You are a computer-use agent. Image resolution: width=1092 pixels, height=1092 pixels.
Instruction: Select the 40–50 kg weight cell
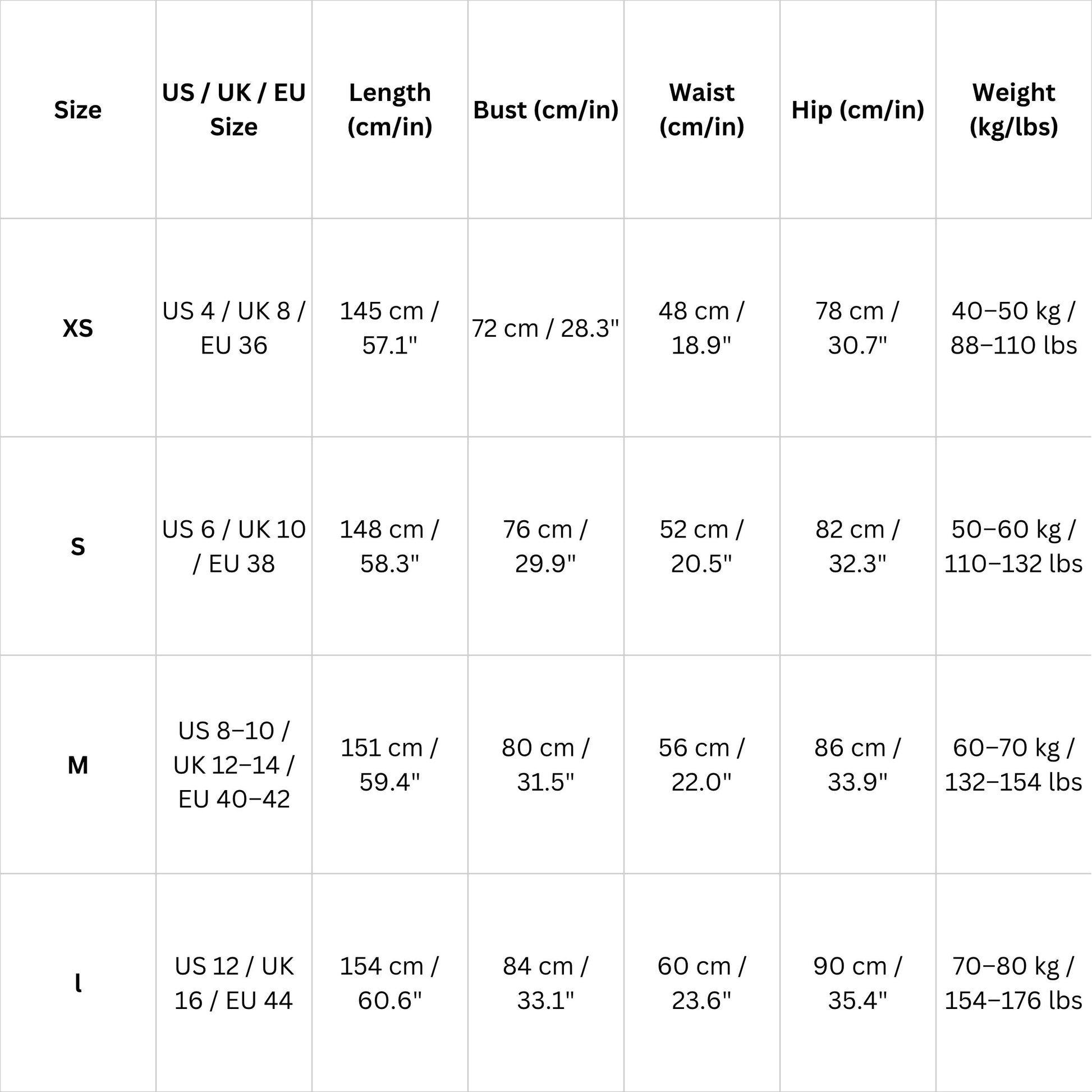click(1014, 328)
